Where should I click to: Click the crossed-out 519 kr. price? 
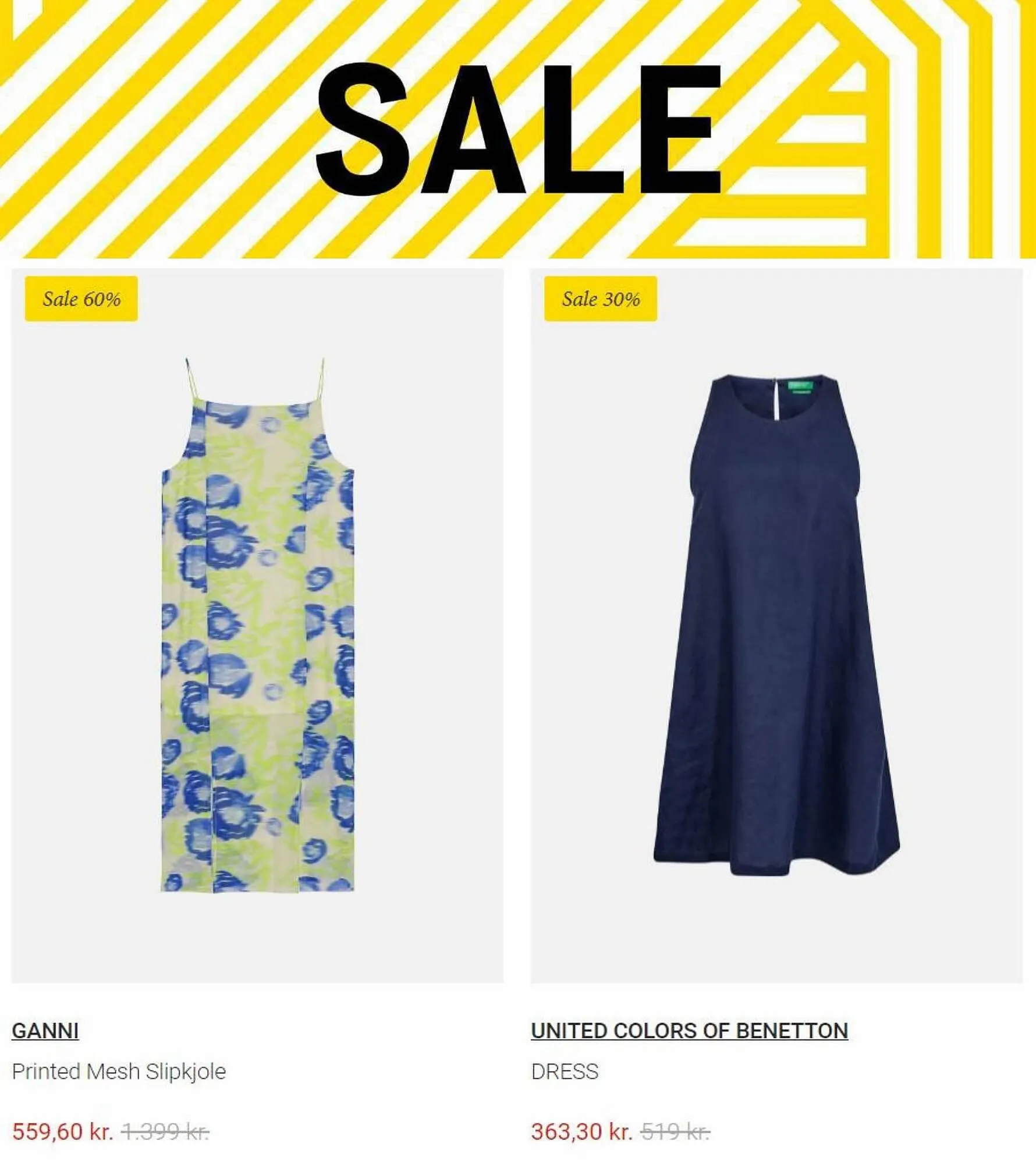point(676,1132)
